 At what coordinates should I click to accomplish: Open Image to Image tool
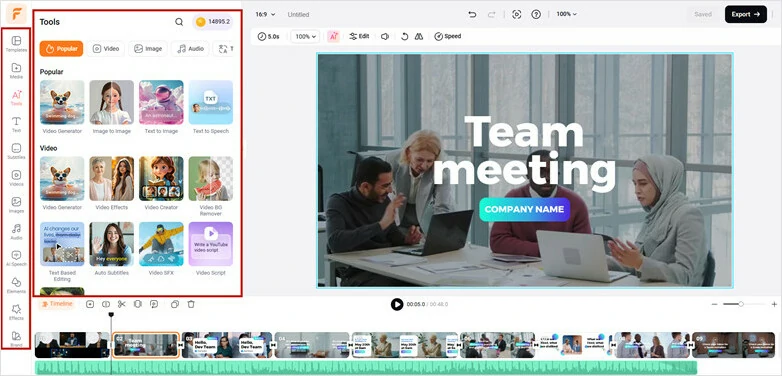click(x=112, y=107)
